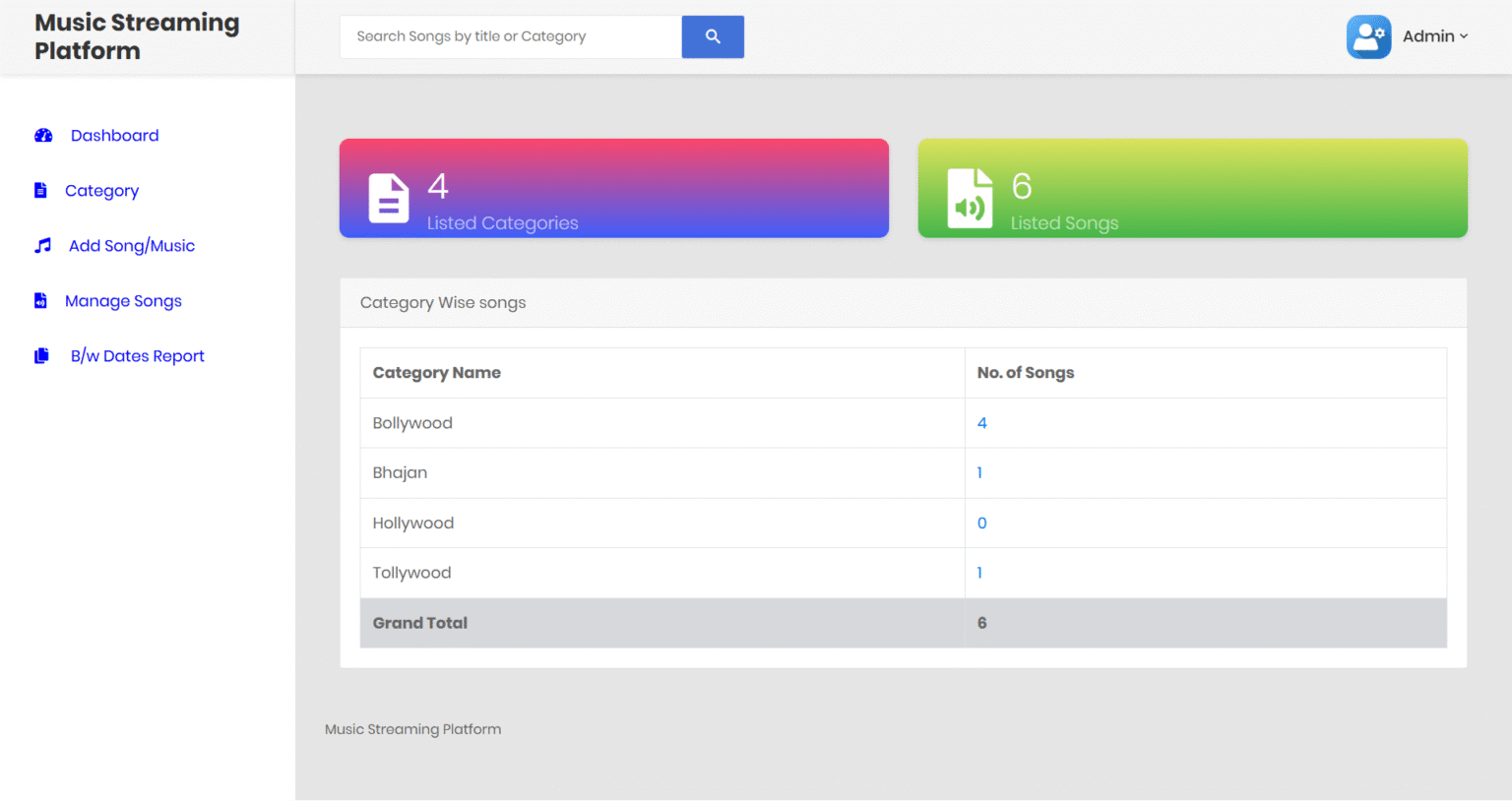The width and height of the screenshot is (1512, 801).
Task: Open the Category page from the sidebar
Action: coord(103,190)
